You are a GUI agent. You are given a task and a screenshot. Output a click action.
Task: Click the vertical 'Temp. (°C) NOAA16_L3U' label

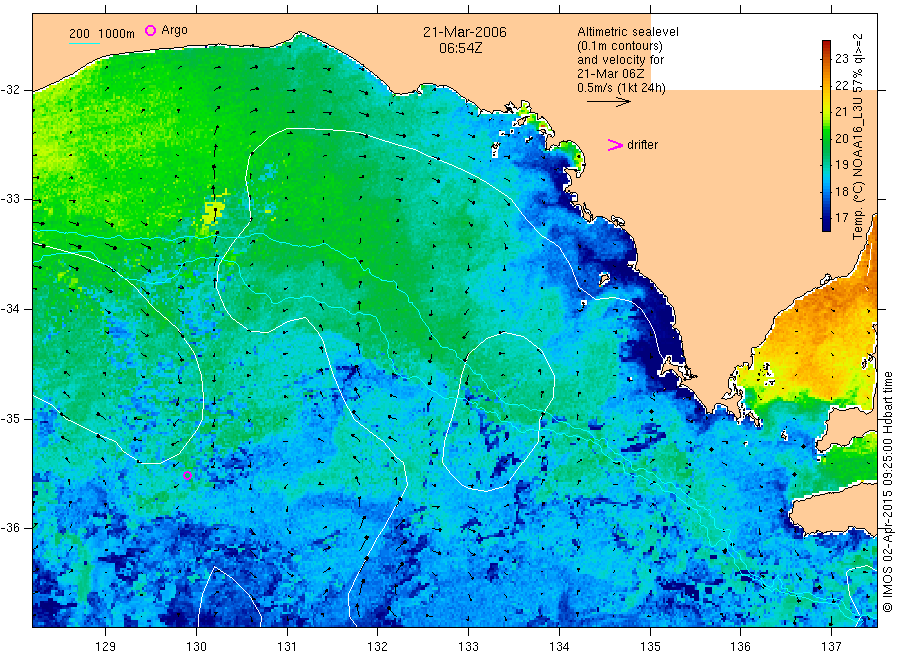point(858,137)
